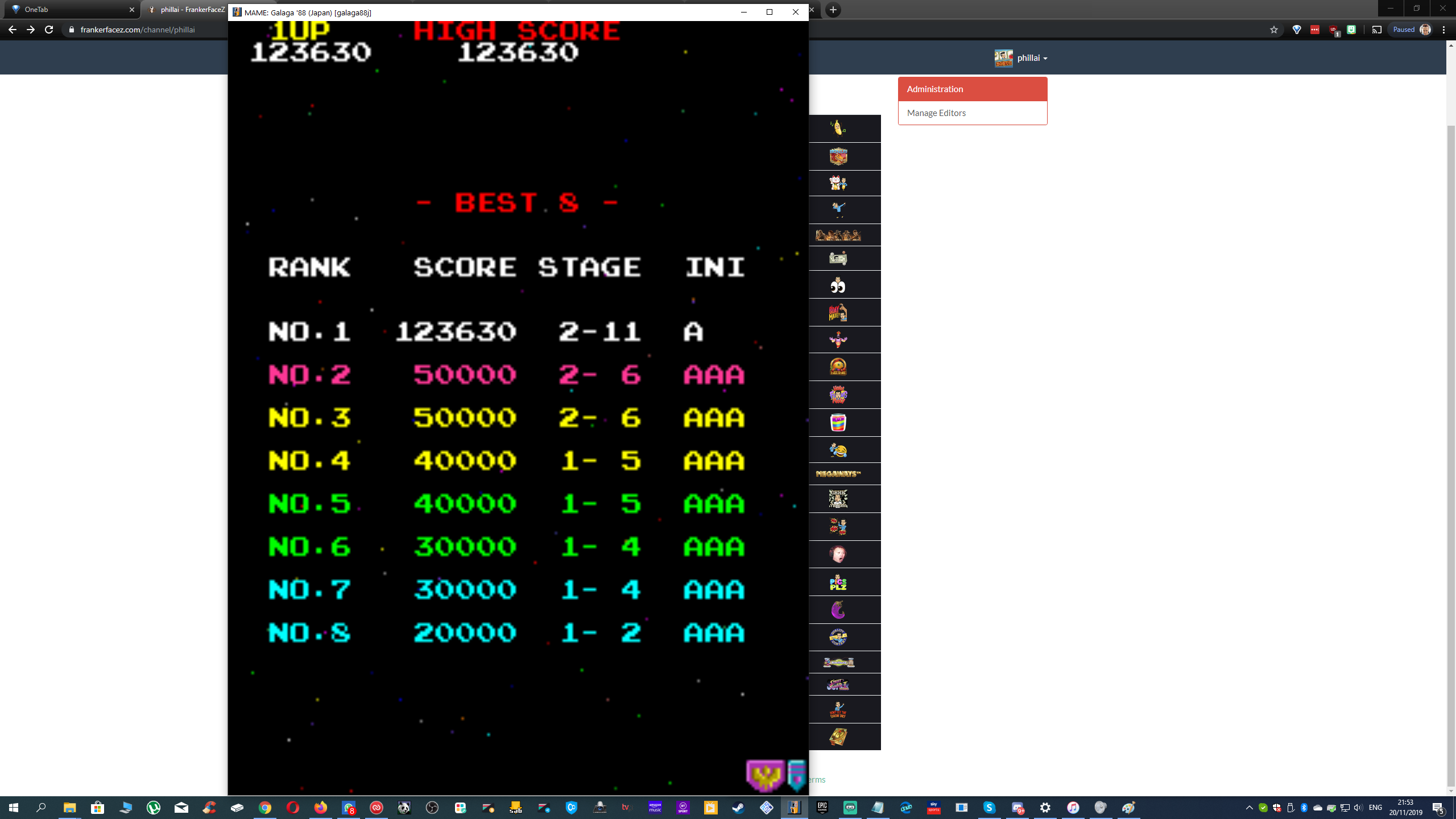Screen dimensions: 1456x819
Task: Open Discord from the taskbar
Action: tap(1017, 808)
